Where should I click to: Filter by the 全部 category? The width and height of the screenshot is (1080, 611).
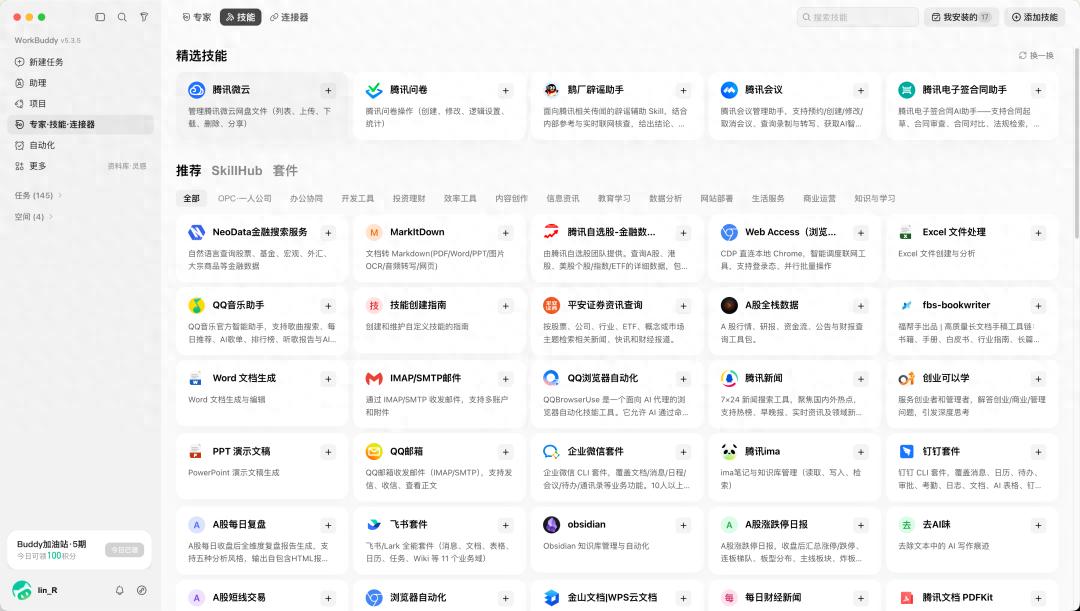pos(191,198)
